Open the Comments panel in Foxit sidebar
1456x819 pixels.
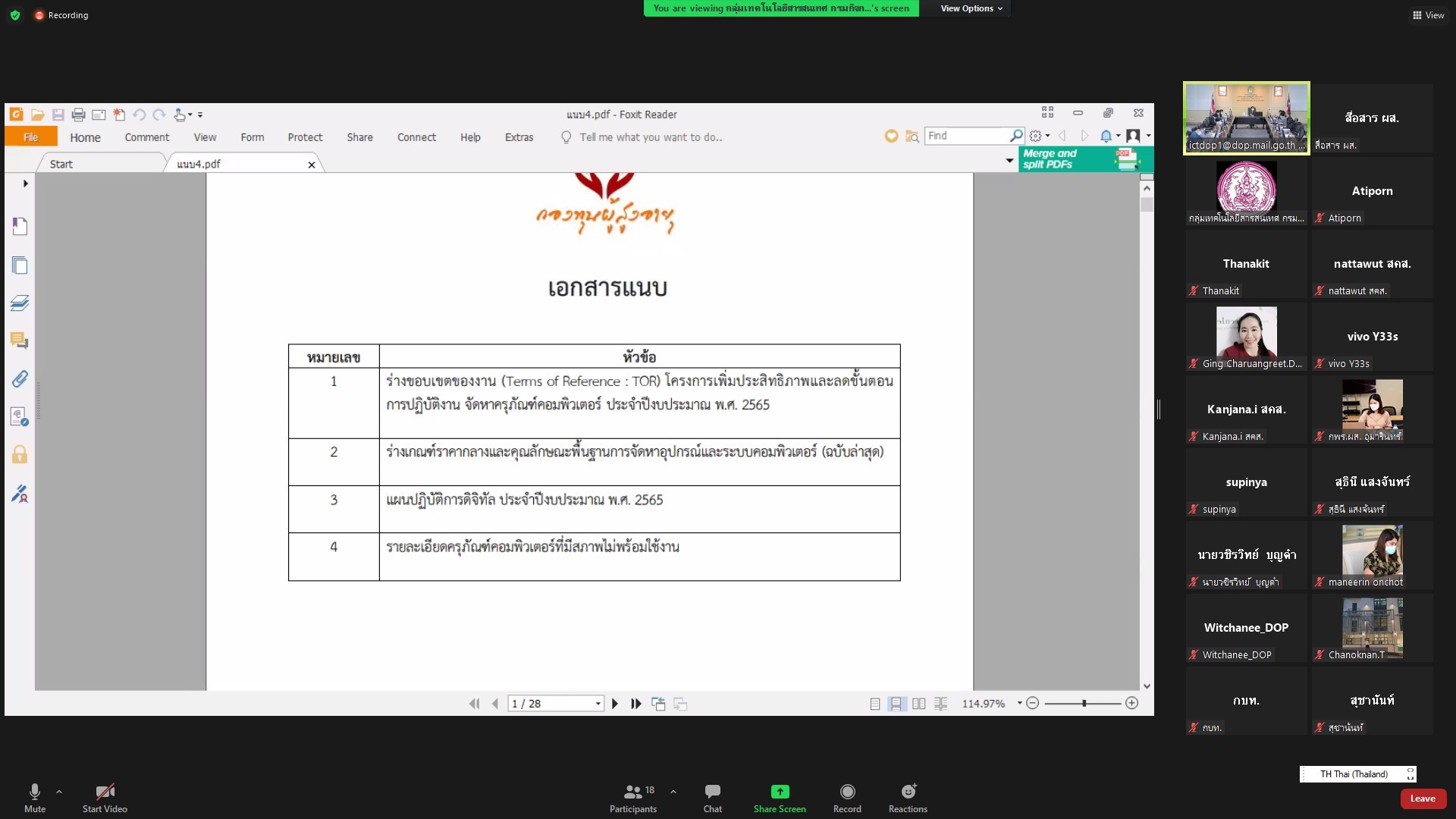(20, 340)
